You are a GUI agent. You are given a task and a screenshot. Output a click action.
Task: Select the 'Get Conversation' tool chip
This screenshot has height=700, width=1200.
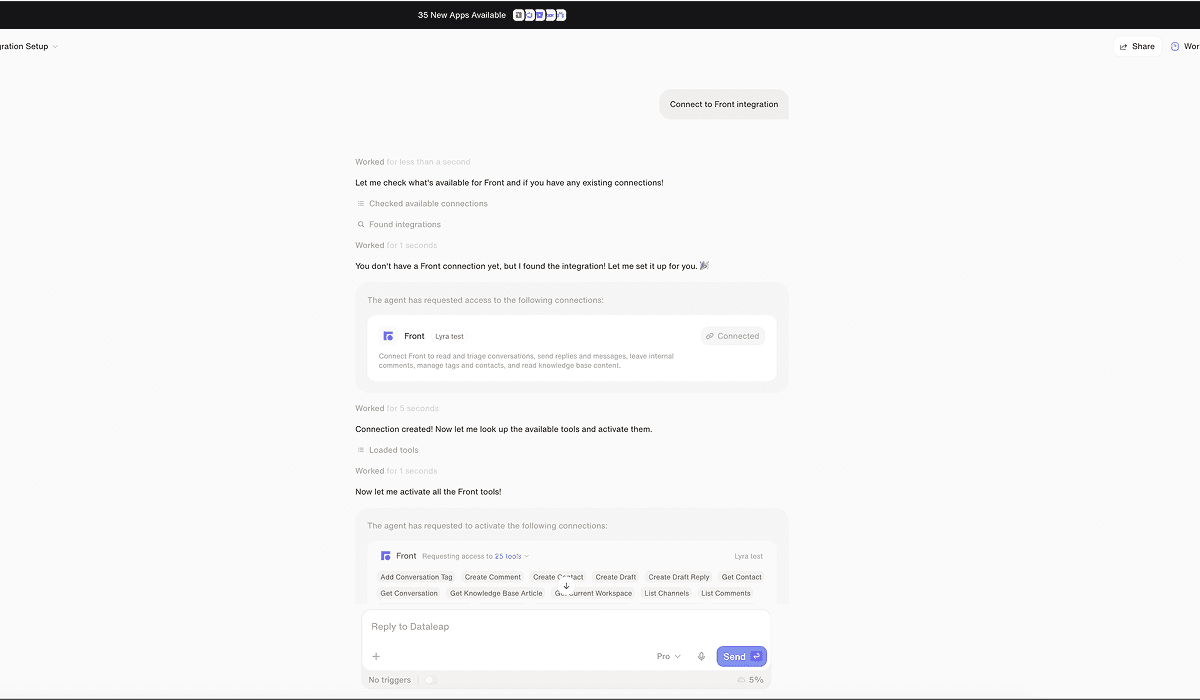[x=409, y=593]
